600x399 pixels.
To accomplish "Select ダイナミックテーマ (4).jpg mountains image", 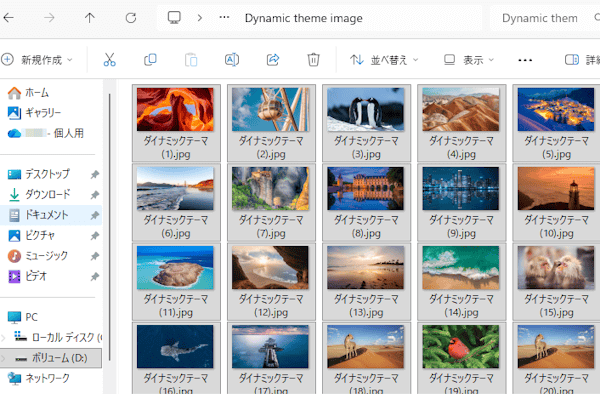I will tap(461, 123).
